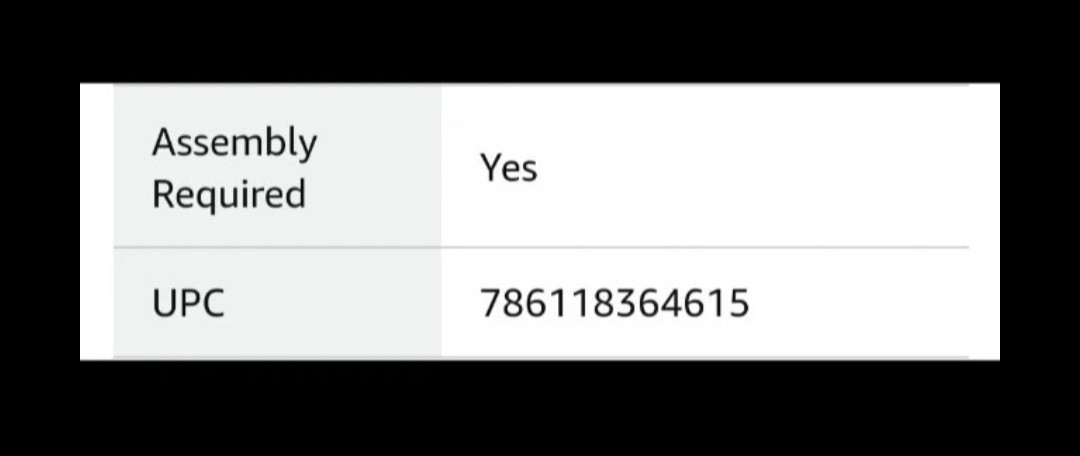
Task: Click the last digit 5 of the UPC
Action: coord(738,303)
